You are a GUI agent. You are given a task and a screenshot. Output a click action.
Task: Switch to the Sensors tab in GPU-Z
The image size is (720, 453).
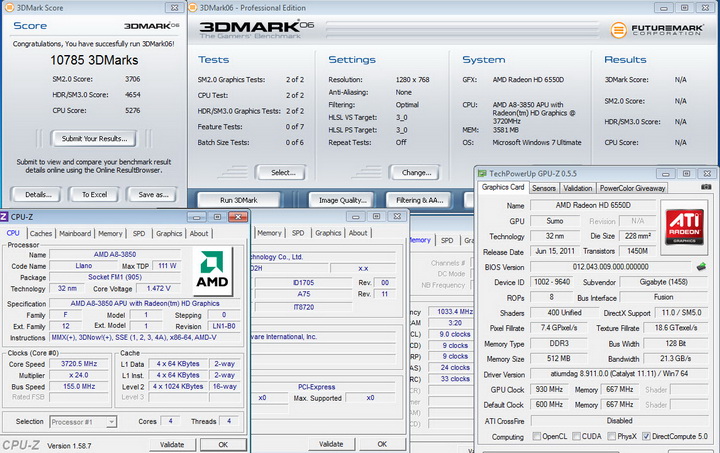coord(544,187)
